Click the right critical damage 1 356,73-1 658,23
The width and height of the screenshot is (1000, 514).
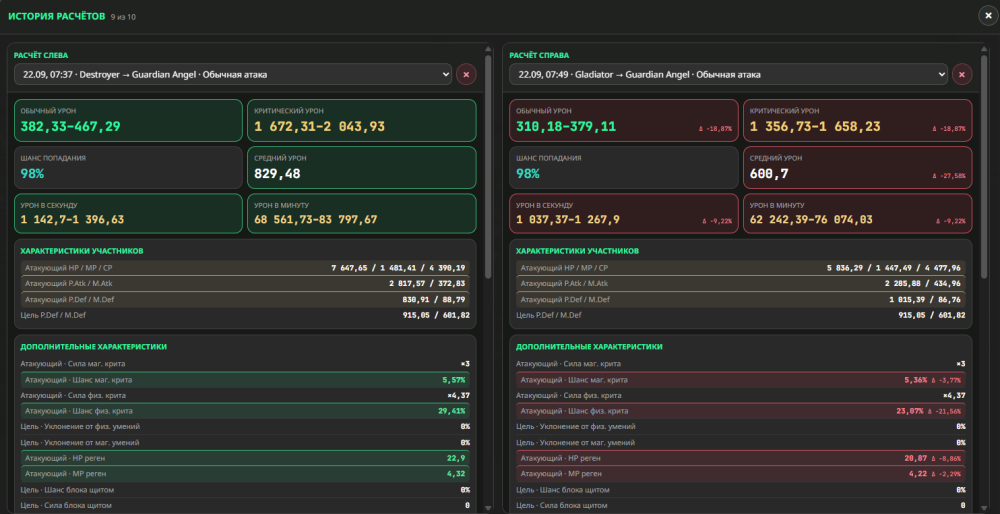pos(857,120)
